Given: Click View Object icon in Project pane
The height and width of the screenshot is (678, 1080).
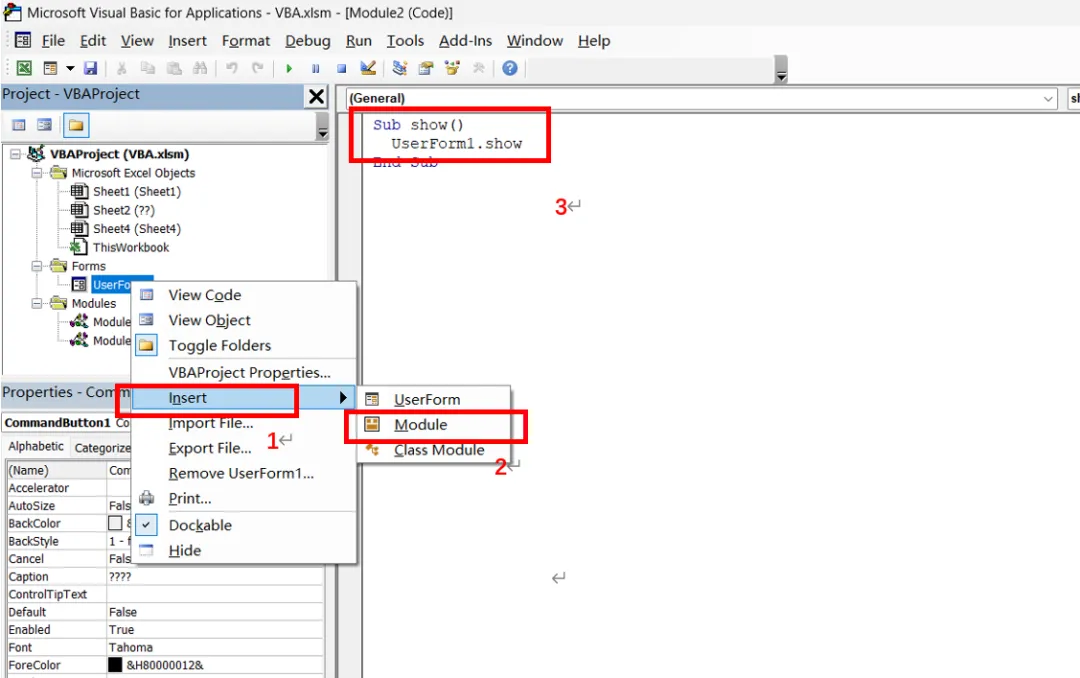Looking at the screenshot, I should click(45, 125).
